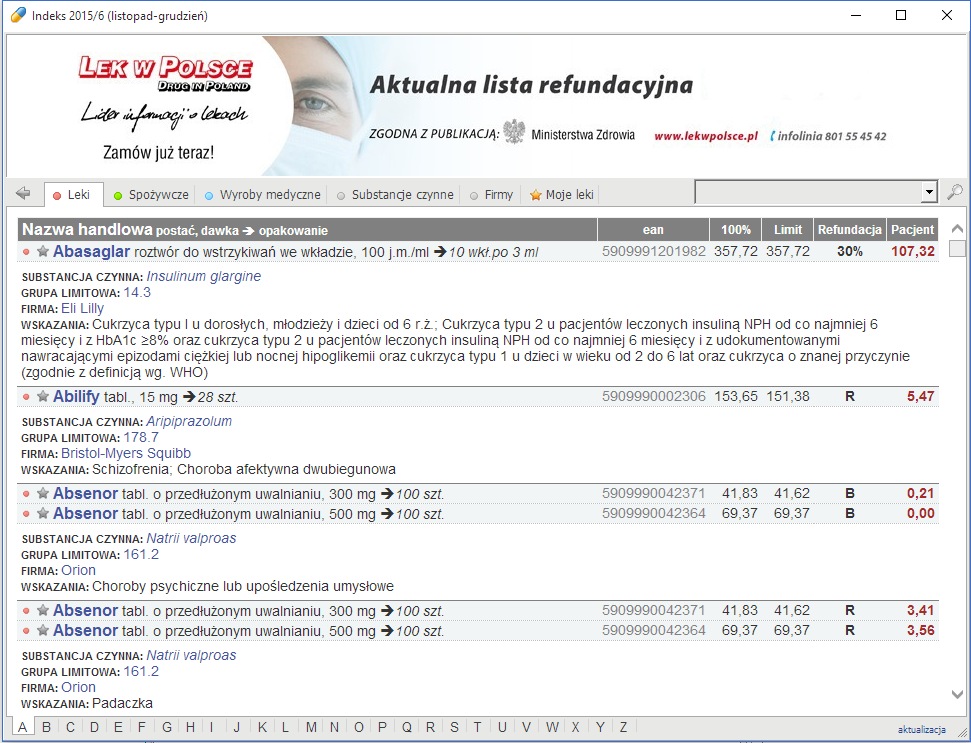The height and width of the screenshot is (743, 971).
Task: Click the Pacjent column header
Action: pos(912,230)
